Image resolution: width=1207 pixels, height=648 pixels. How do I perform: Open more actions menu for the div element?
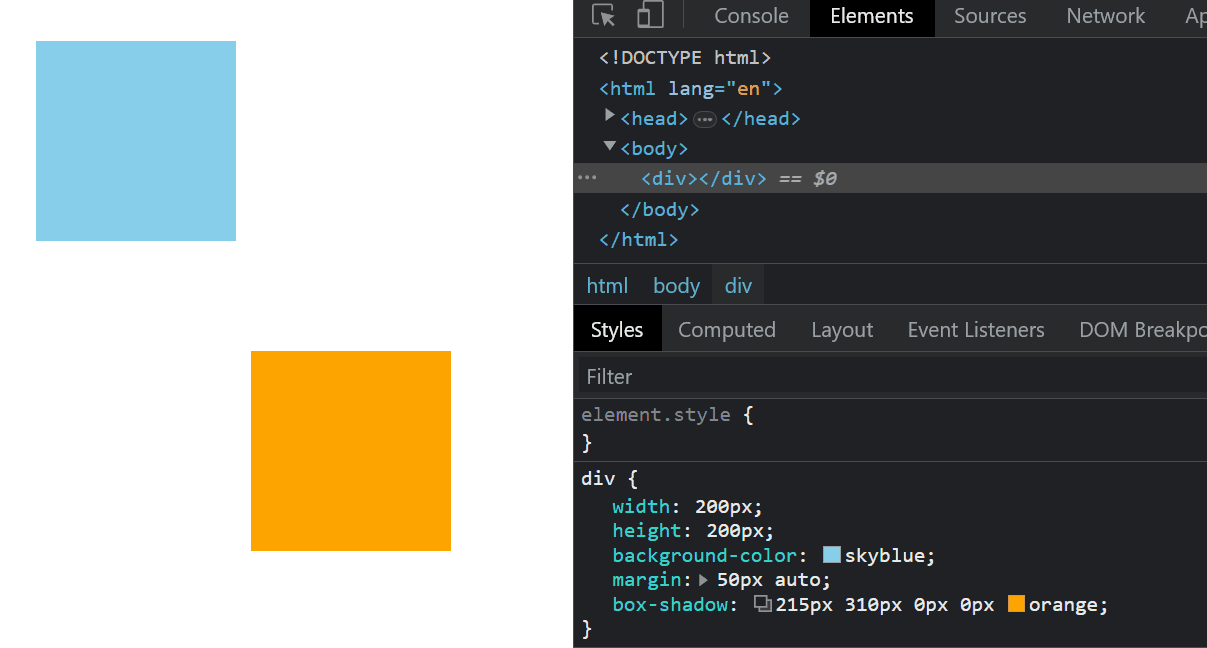click(x=586, y=177)
